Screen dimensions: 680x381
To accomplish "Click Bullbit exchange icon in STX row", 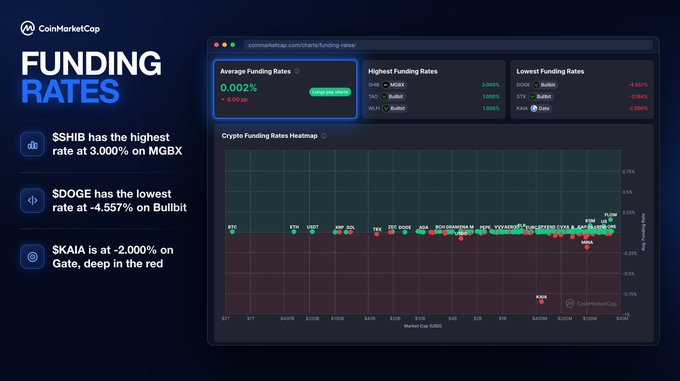I will point(532,97).
